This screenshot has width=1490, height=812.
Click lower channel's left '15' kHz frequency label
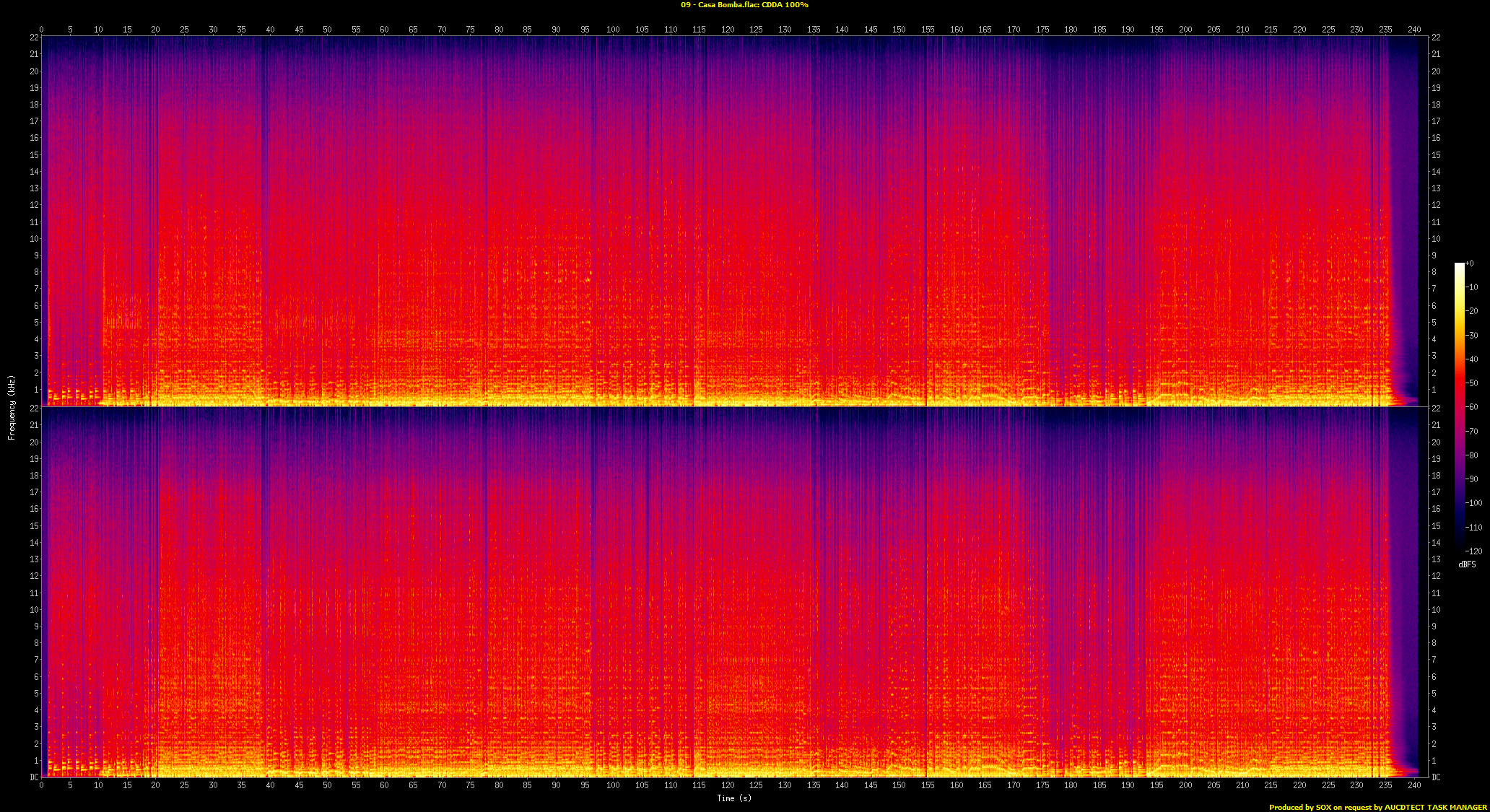pyautogui.click(x=34, y=526)
